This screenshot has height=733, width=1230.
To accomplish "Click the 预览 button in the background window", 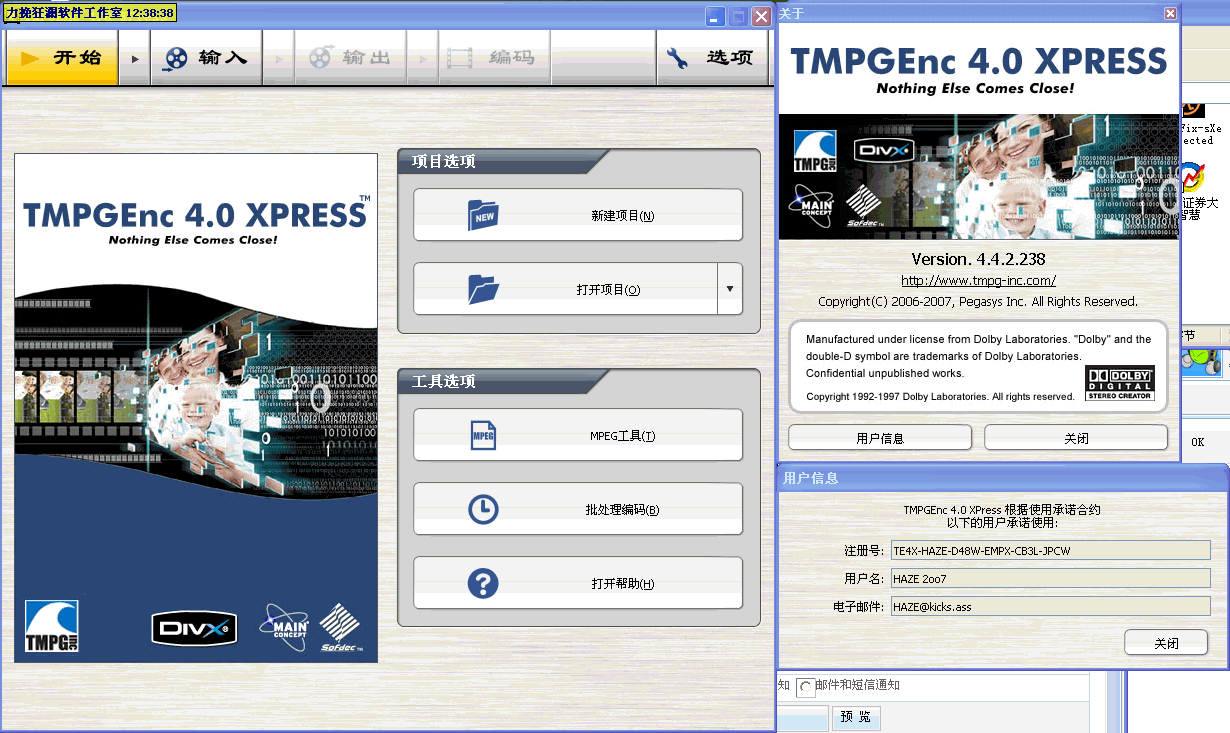I will pos(856,717).
